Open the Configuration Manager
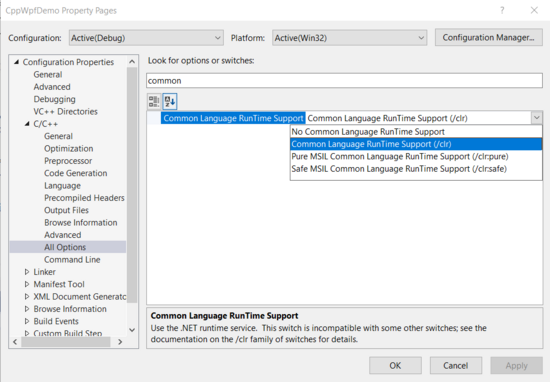 tap(489, 38)
